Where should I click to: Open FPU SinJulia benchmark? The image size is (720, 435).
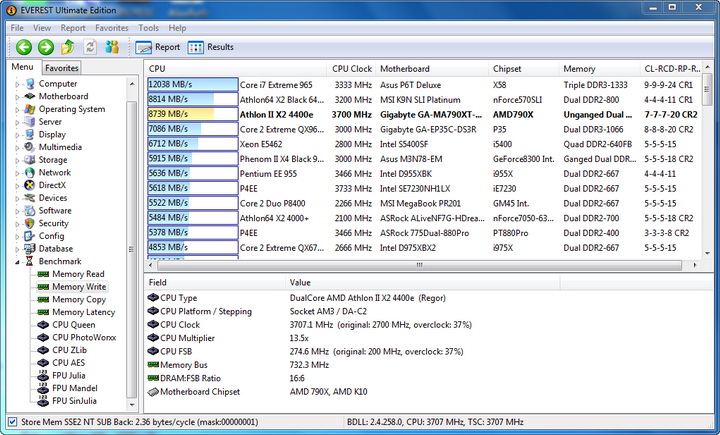pos(74,401)
